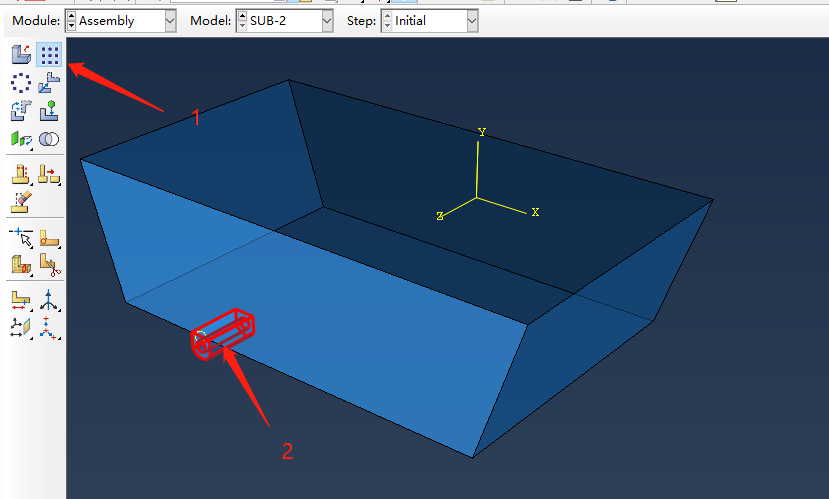Click the eraser-over-block tool icon
The image size is (829, 499).
pyautogui.click(x=21, y=200)
